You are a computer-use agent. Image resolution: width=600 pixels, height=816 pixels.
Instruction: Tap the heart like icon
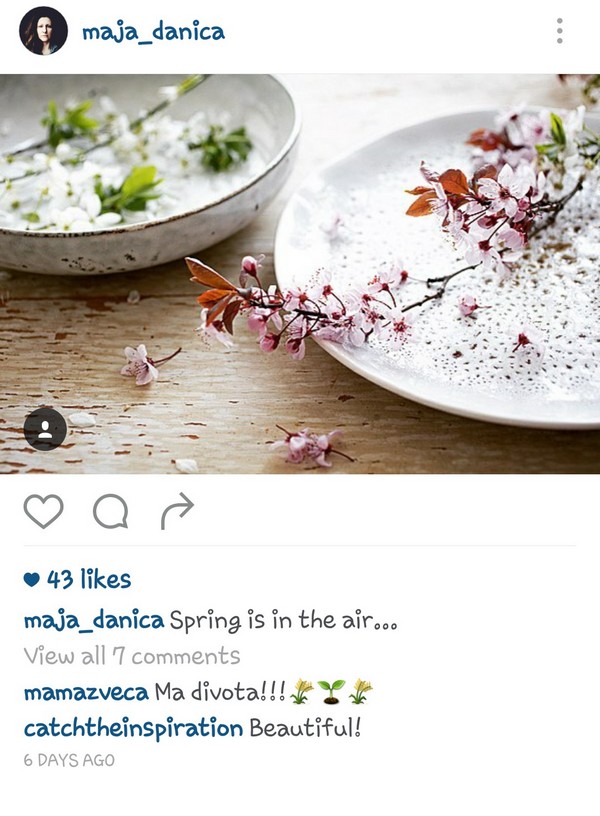44,511
